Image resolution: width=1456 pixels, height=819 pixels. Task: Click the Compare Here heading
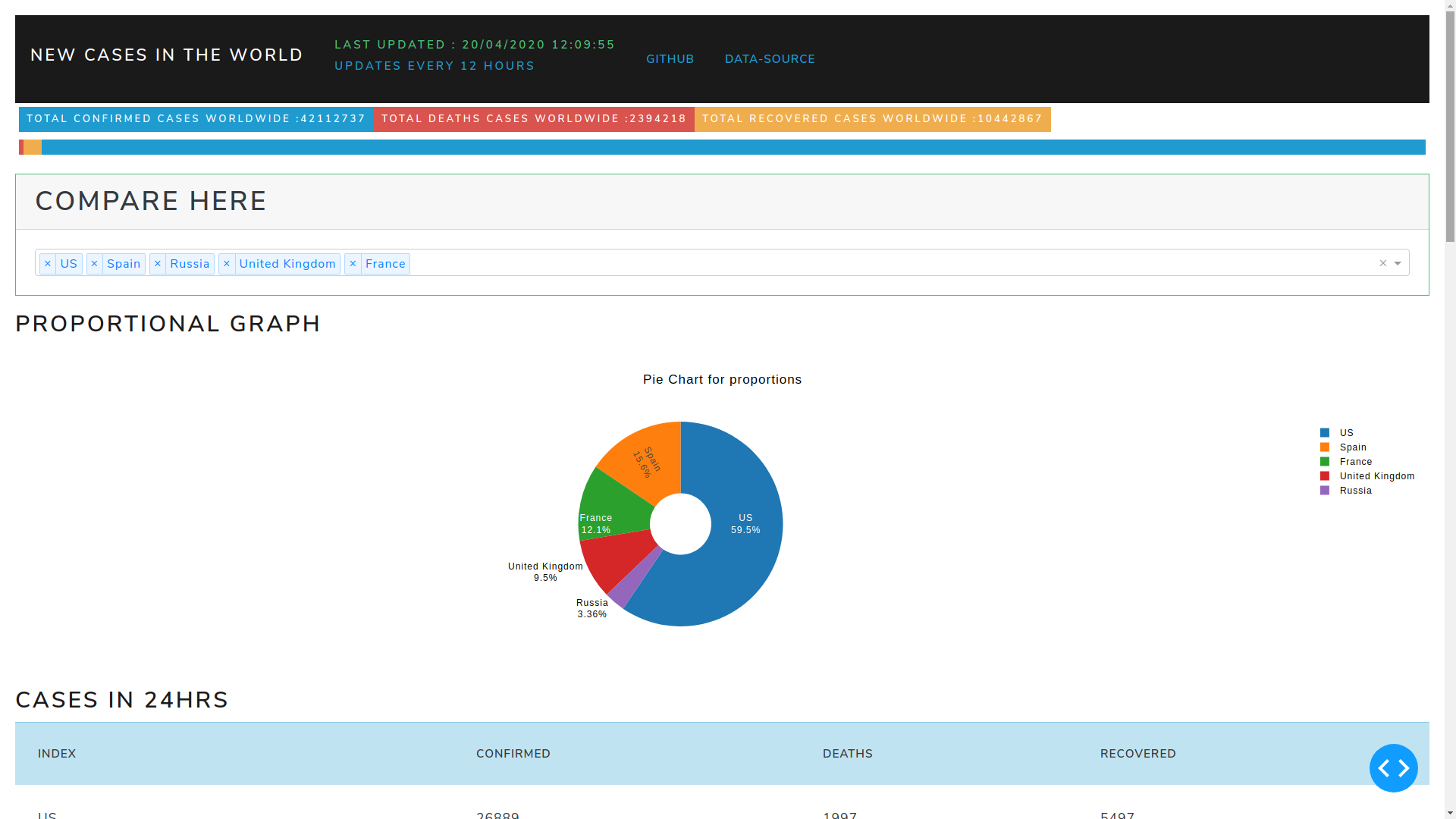(151, 201)
